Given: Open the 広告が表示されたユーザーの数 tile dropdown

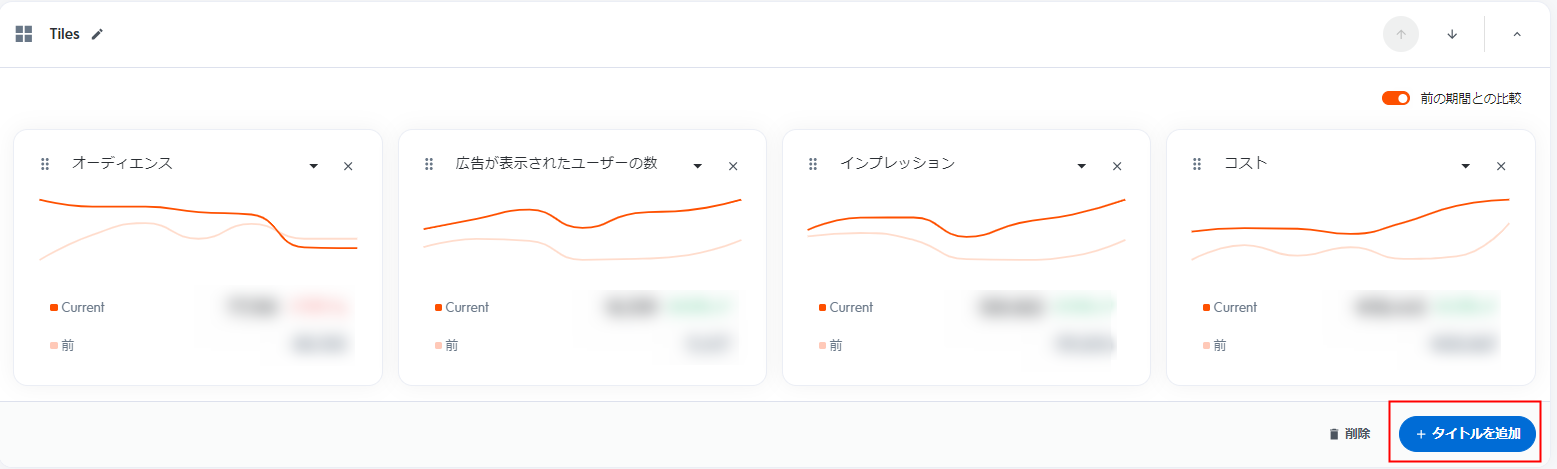Looking at the screenshot, I should click(x=698, y=166).
